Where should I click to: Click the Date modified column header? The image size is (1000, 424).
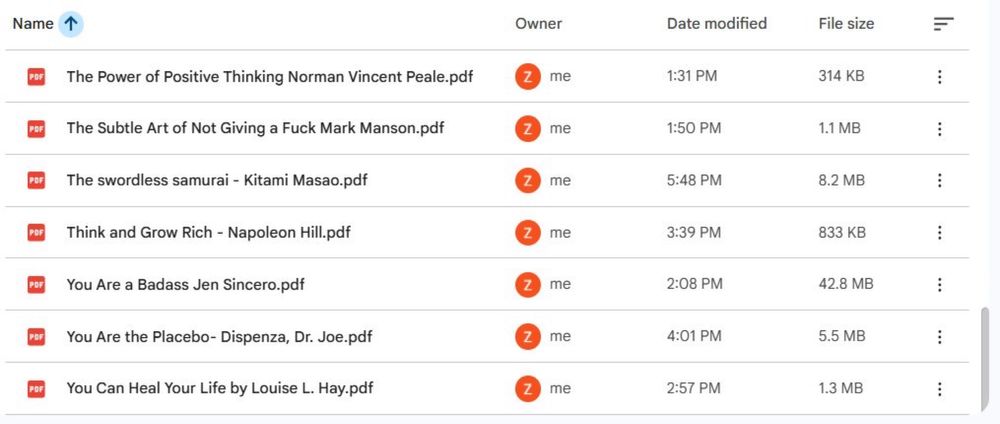(x=716, y=24)
